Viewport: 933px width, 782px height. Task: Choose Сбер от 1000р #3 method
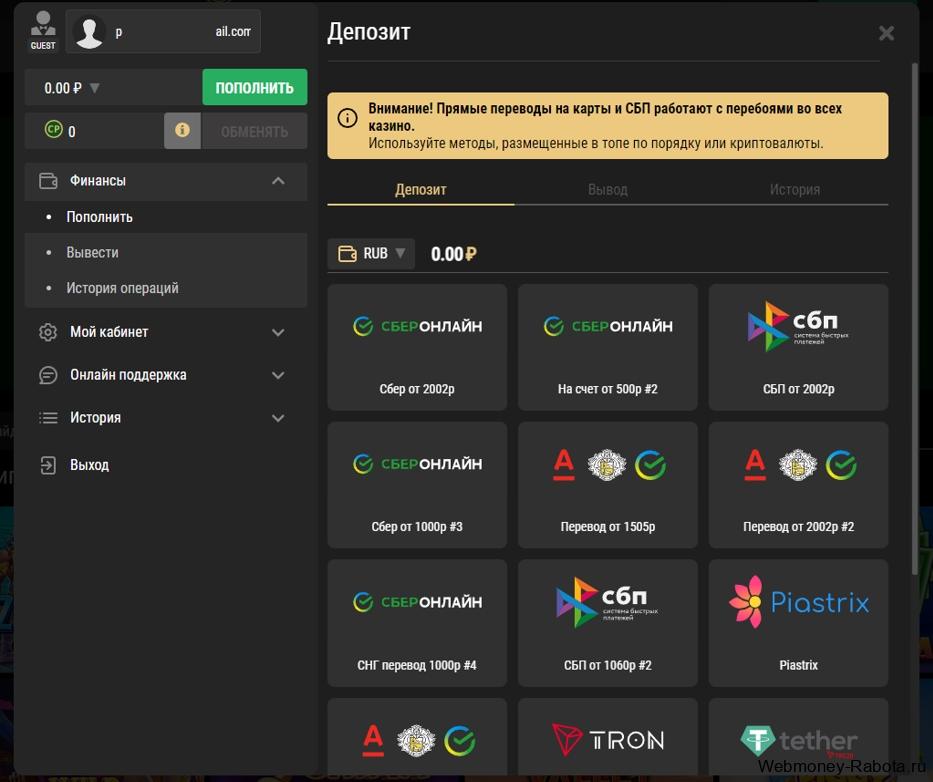417,485
